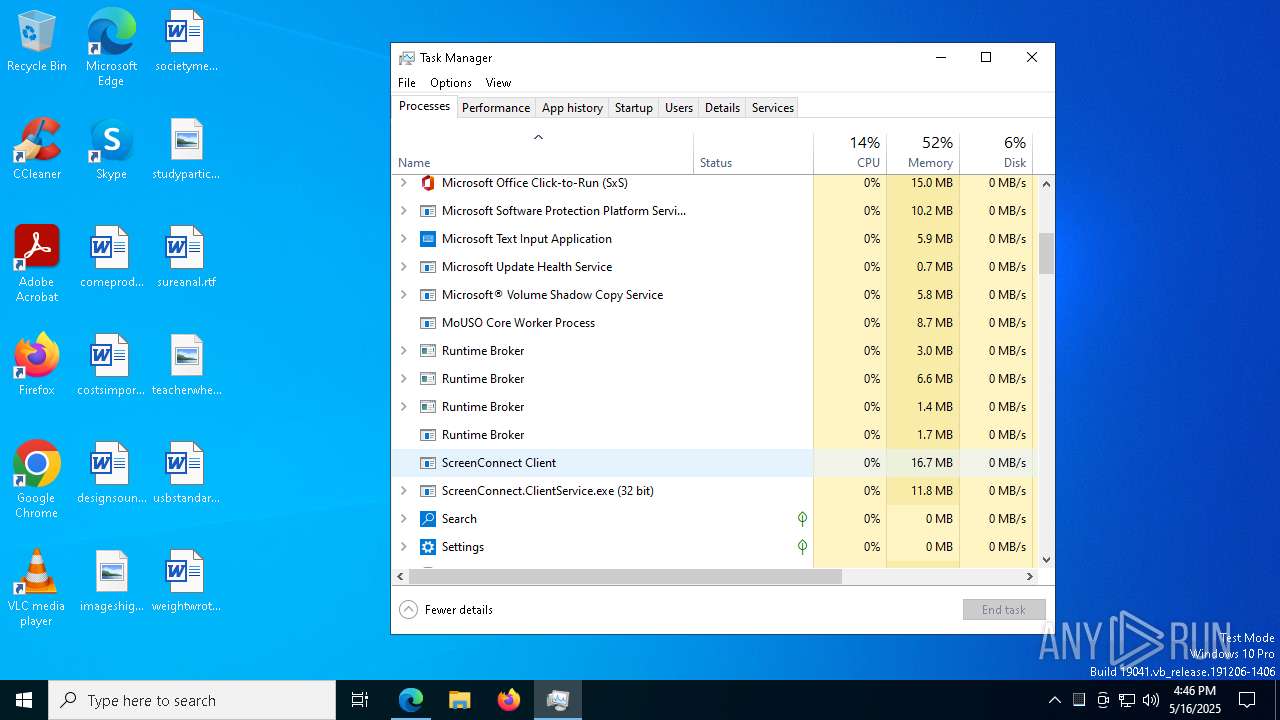The width and height of the screenshot is (1280, 720).
Task: Expand the Search process group
Action: click(404, 519)
